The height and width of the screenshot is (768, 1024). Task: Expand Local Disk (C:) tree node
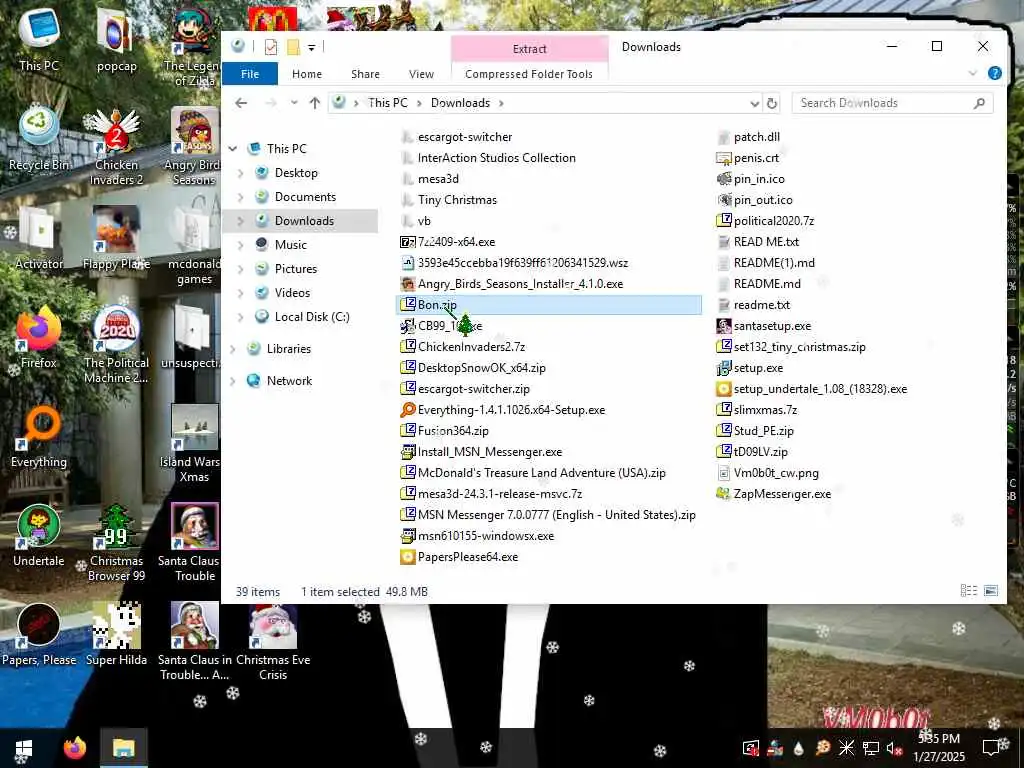(x=240, y=317)
